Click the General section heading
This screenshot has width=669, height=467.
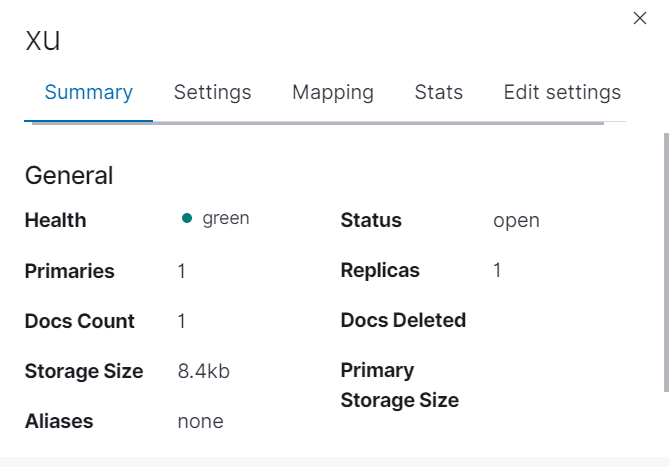(69, 176)
